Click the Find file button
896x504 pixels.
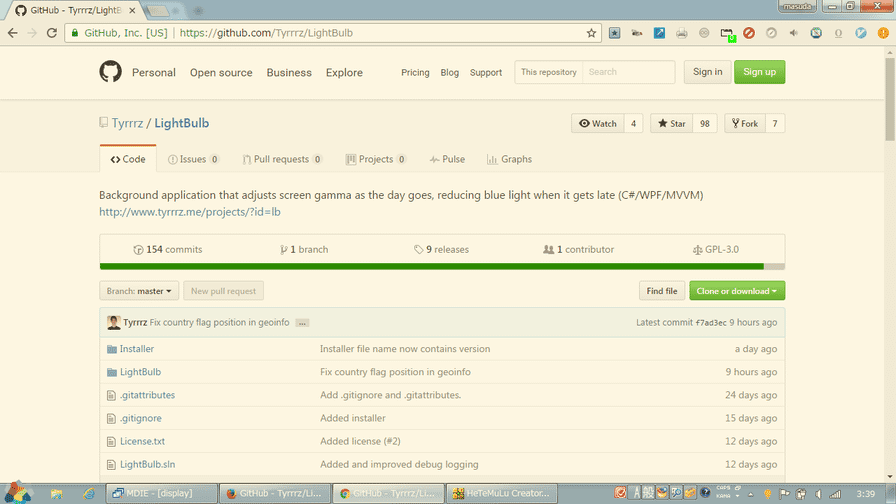[x=662, y=291]
